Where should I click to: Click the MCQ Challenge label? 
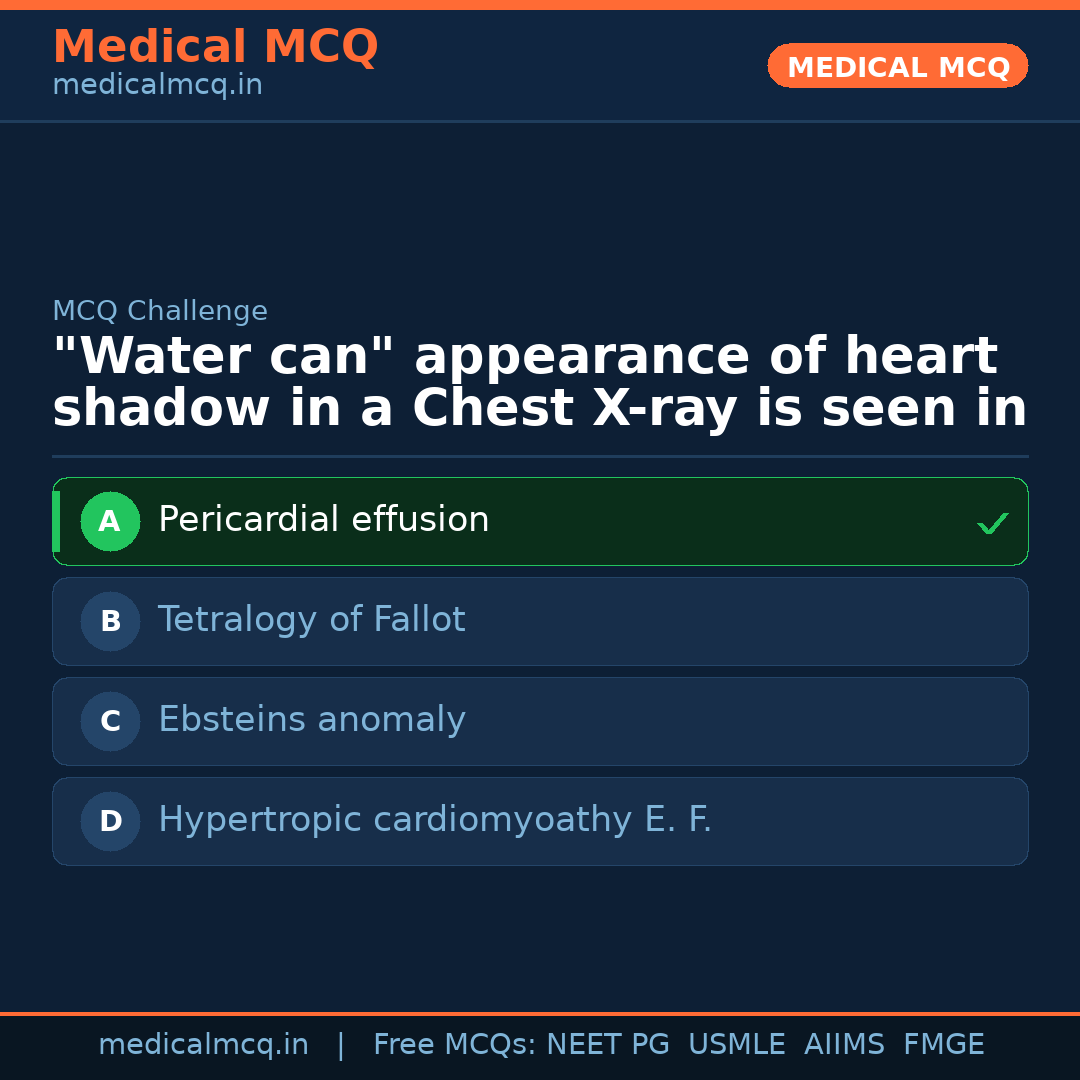[x=160, y=312]
